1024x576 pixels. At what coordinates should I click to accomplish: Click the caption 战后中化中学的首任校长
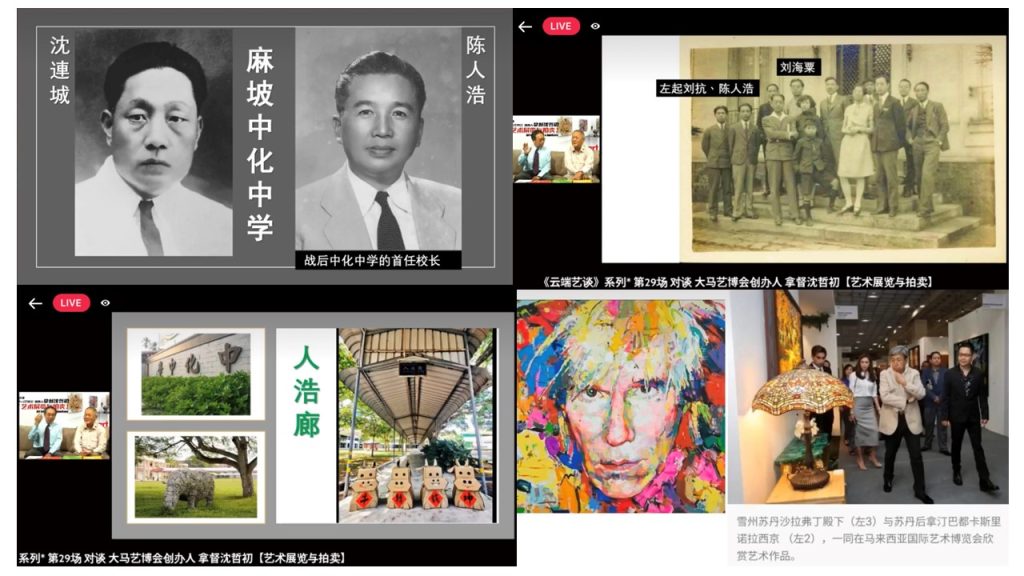point(372,261)
